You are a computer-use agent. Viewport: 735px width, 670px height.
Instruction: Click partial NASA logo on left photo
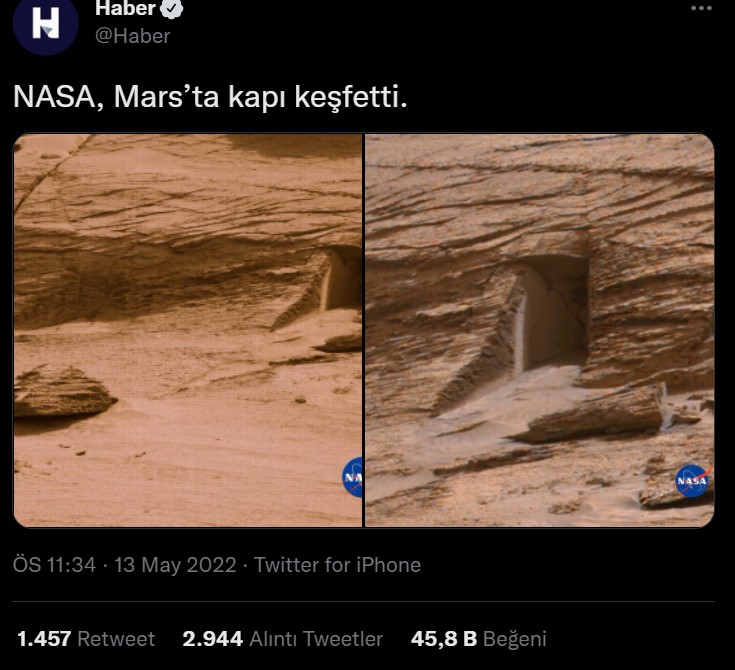point(352,477)
